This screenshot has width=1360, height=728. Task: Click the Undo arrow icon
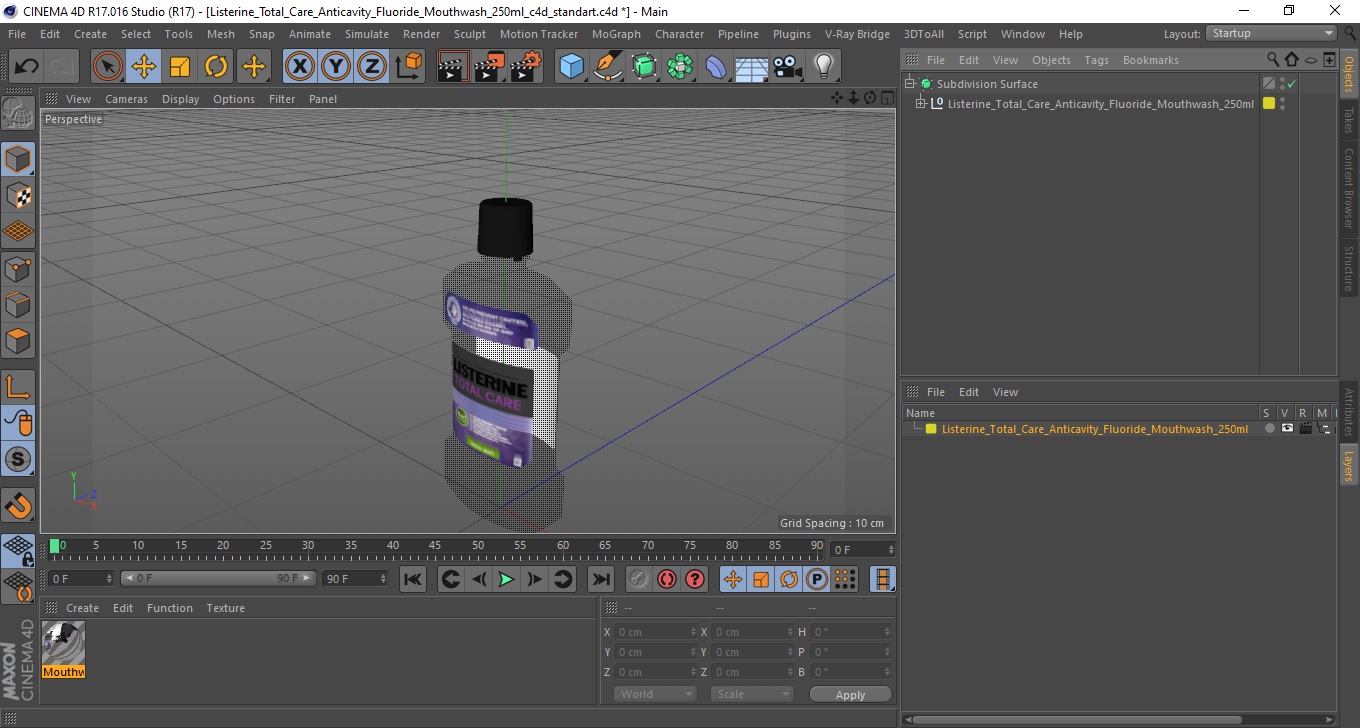tap(27, 67)
